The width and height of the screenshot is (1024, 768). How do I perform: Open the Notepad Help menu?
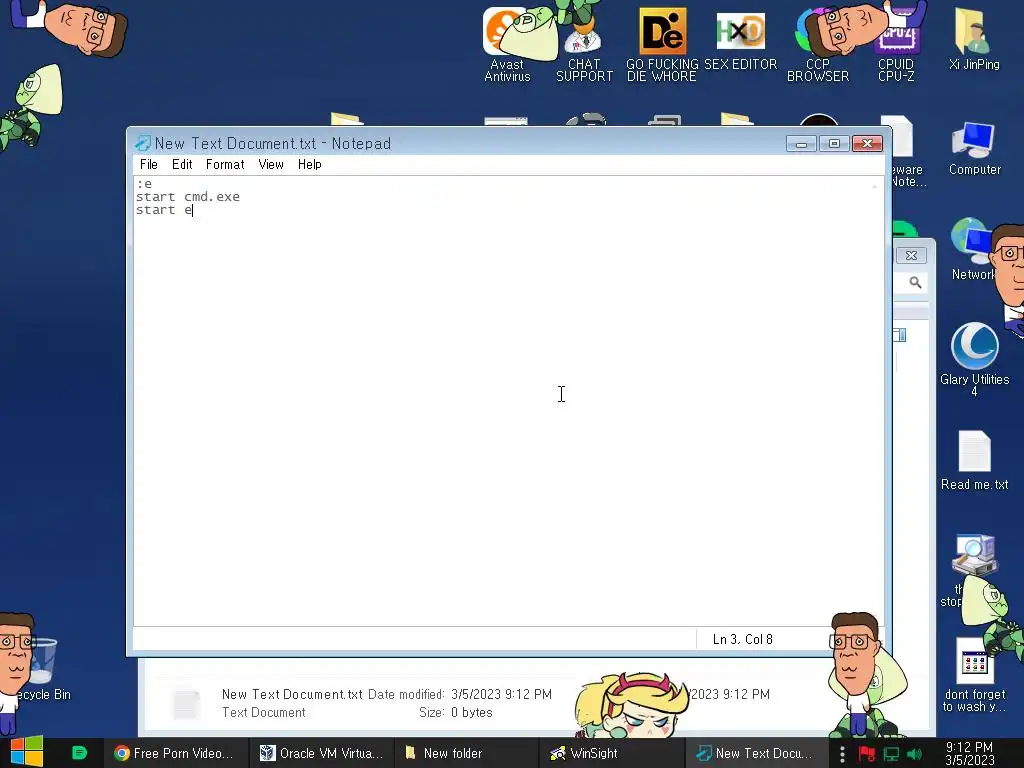click(x=310, y=165)
